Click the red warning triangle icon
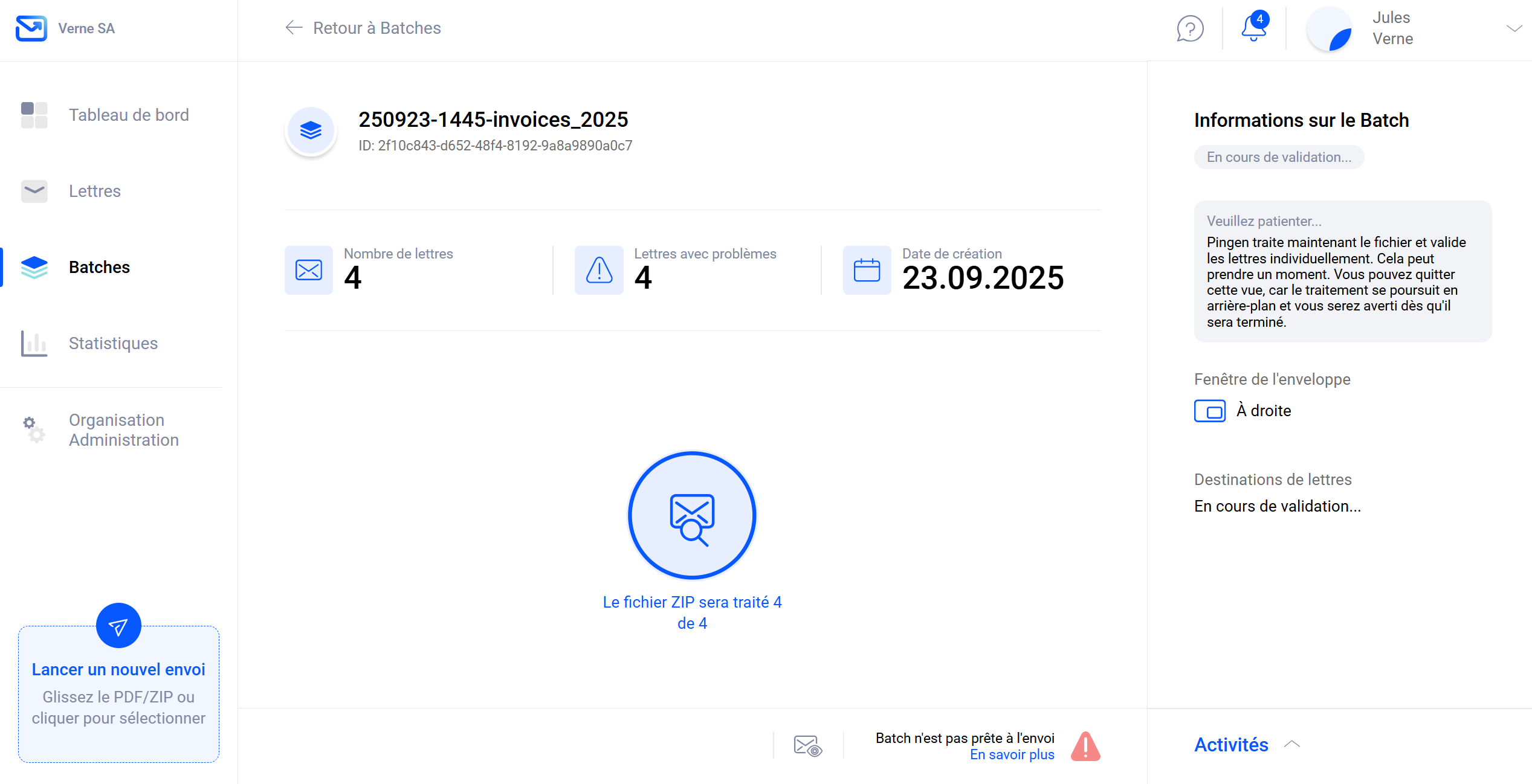The height and width of the screenshot is (784, 1532). (1085, 747)
